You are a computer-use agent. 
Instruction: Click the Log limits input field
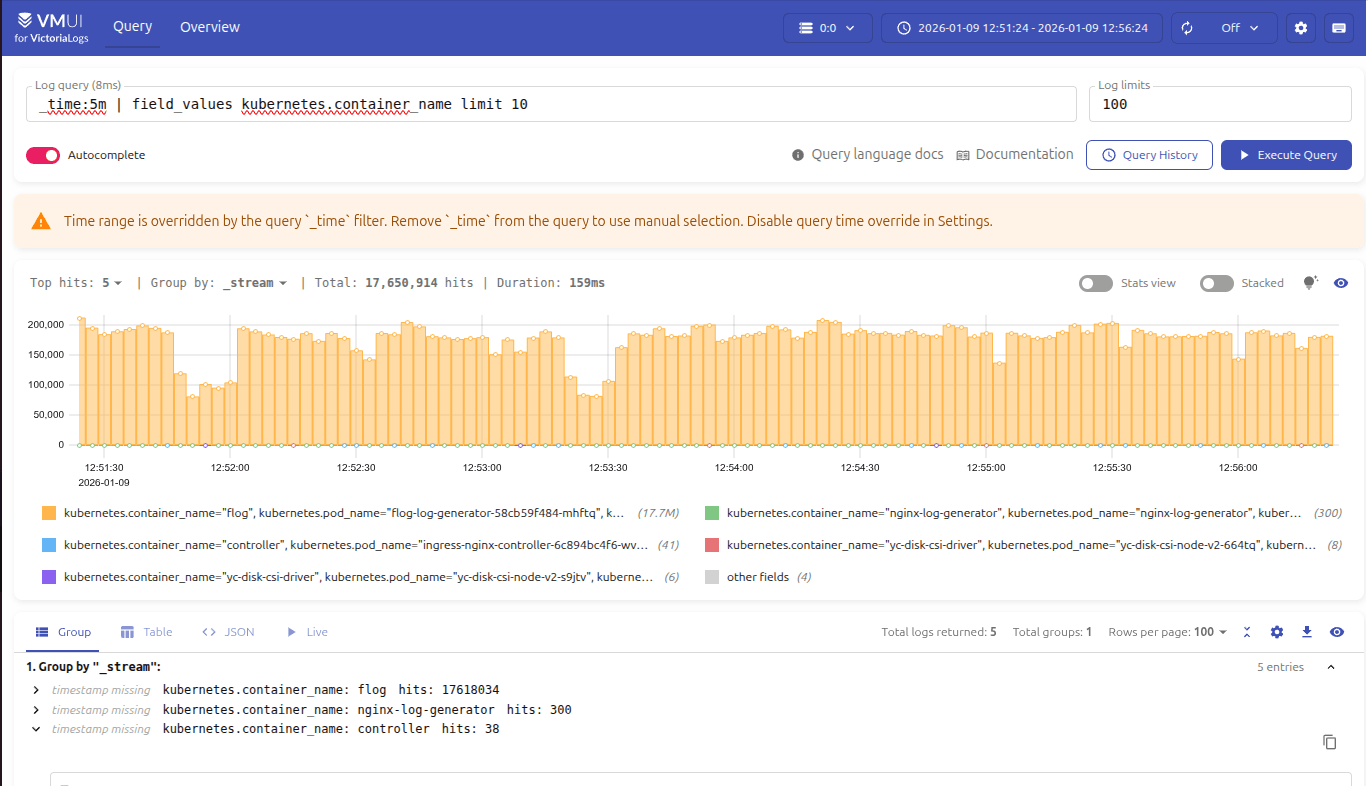point(1219,103)
